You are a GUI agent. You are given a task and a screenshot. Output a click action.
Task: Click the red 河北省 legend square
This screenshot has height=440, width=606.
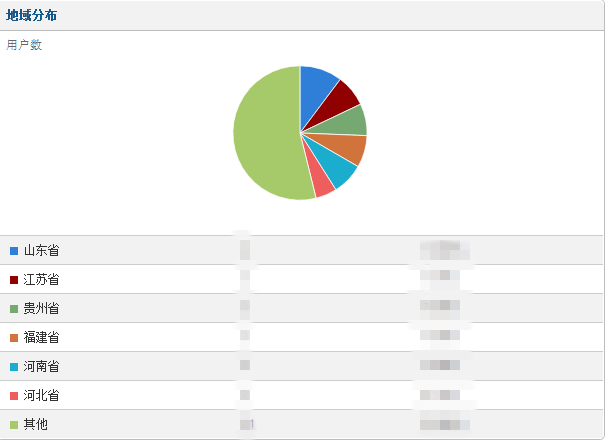(14, 395)
